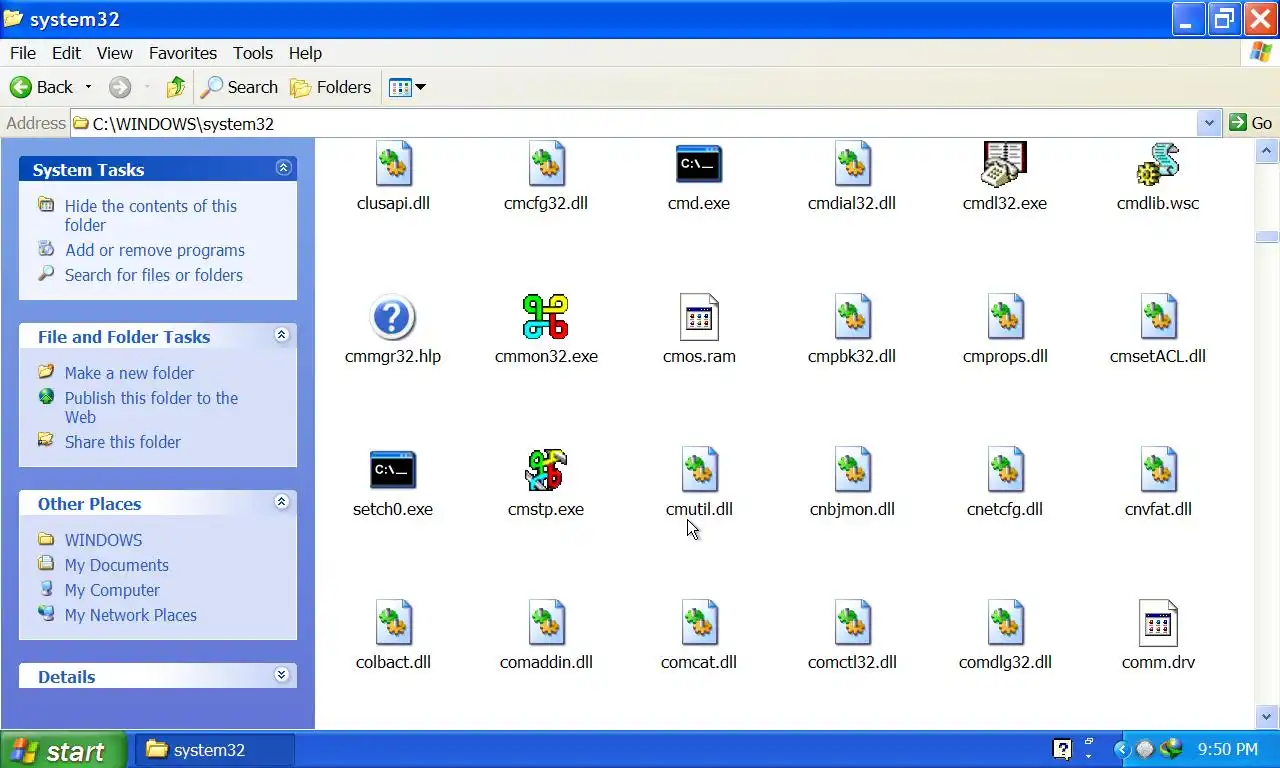Select the clusapi.dll file icon

tap(394, 164)
